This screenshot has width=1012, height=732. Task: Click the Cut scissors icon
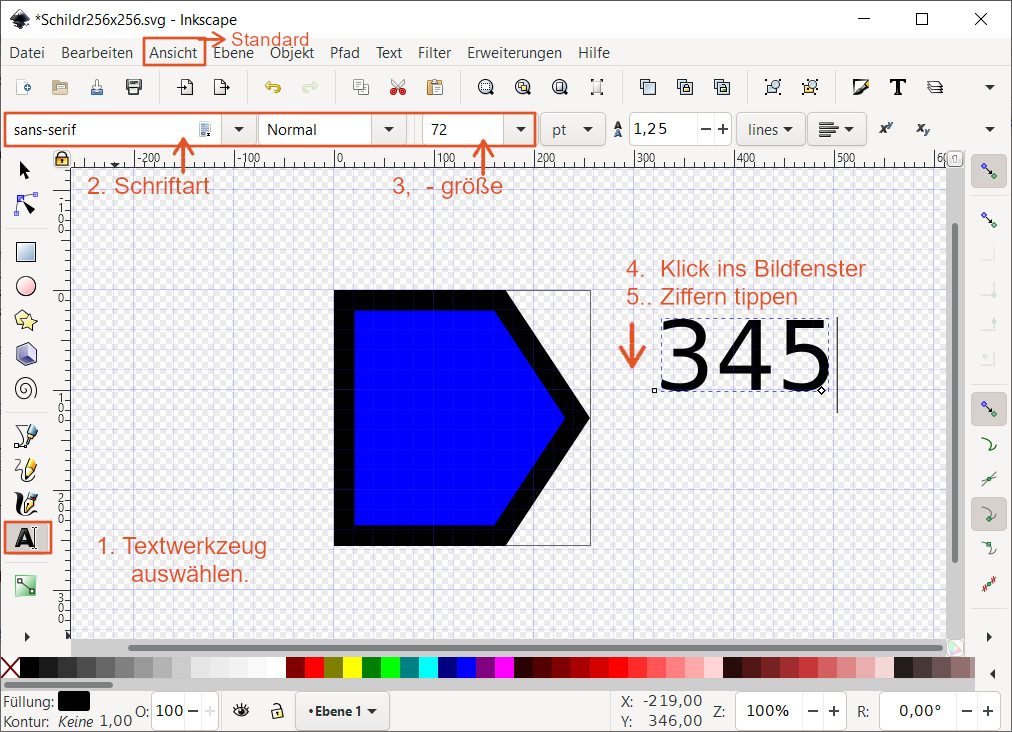click(x=397, y=87)
